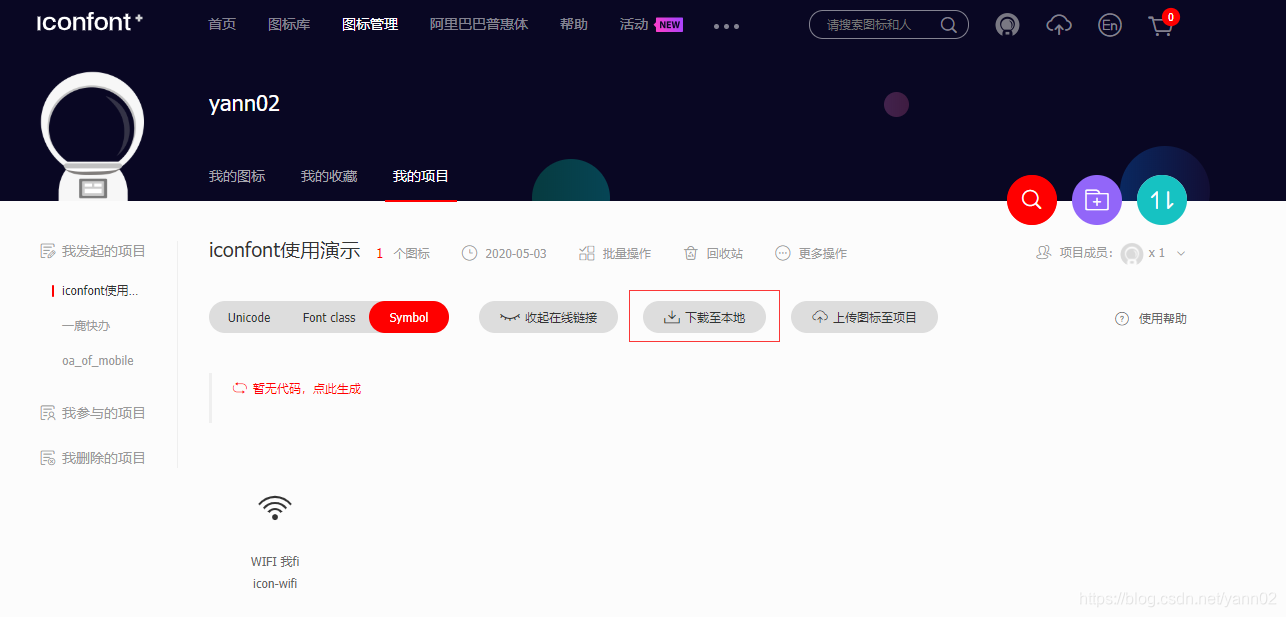
Task: Switch to 我的项目 tab
Action: [421, 176]
